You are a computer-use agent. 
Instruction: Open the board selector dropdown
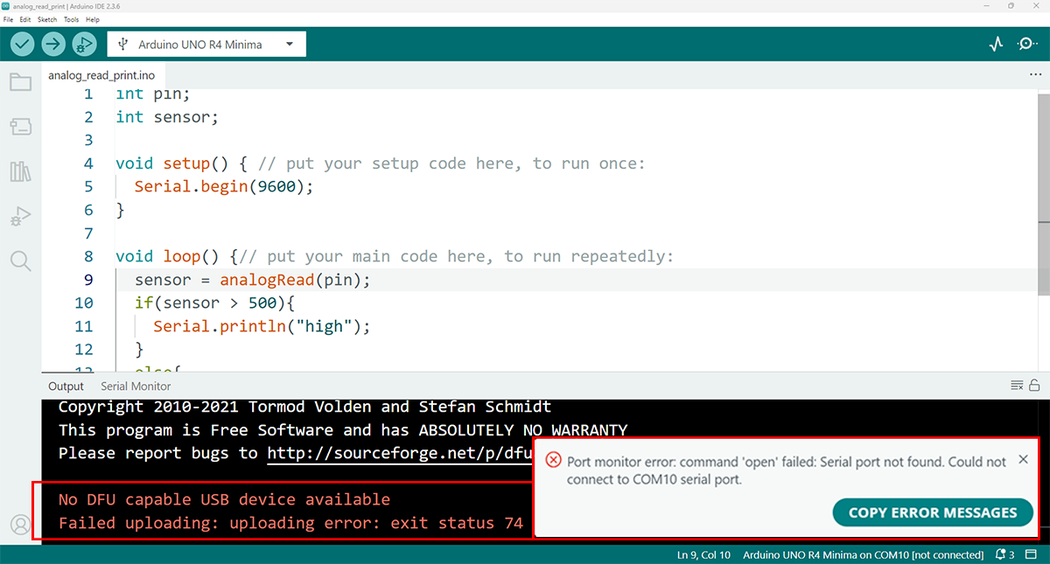[206, 44]
